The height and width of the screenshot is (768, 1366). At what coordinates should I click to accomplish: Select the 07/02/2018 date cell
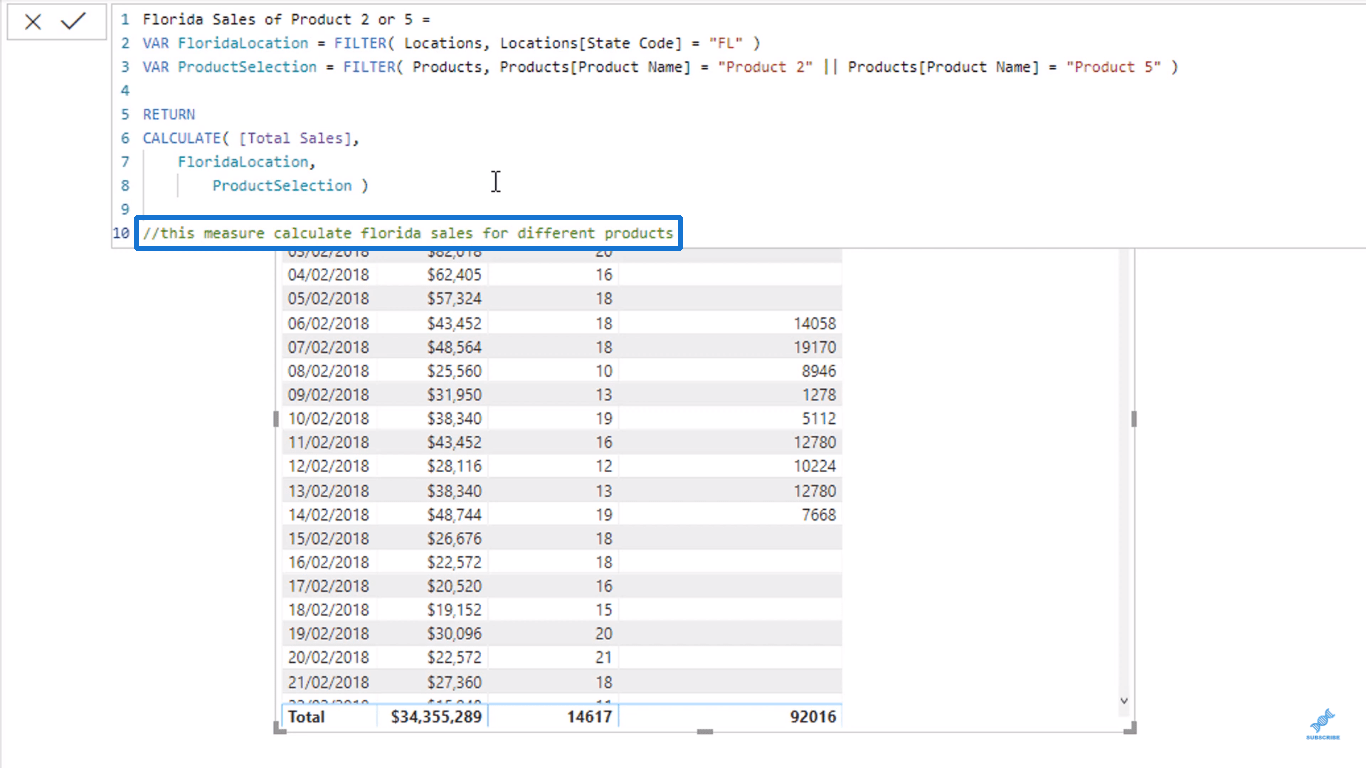328,347
